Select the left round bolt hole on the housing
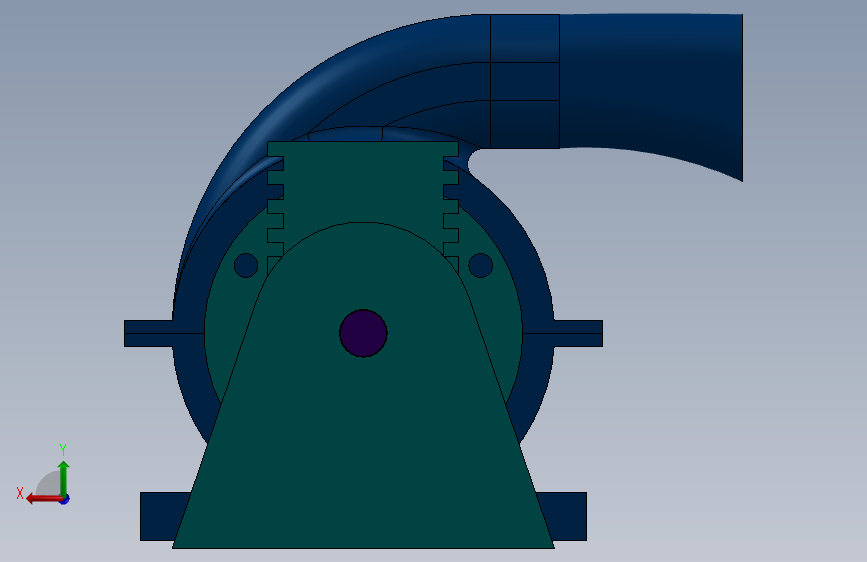 pyautogui.click(x=246, y=266)
